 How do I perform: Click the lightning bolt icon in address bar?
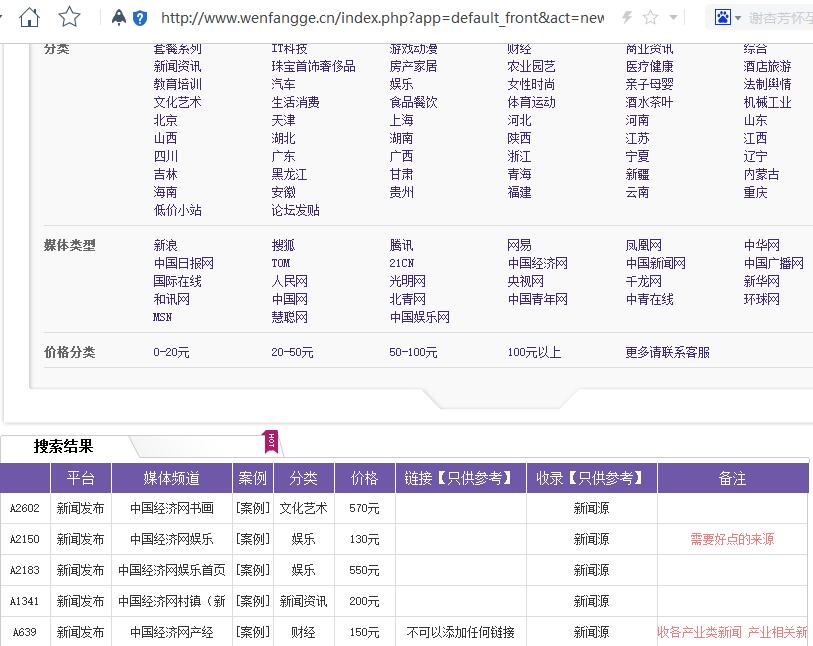(x=627, y=18)
